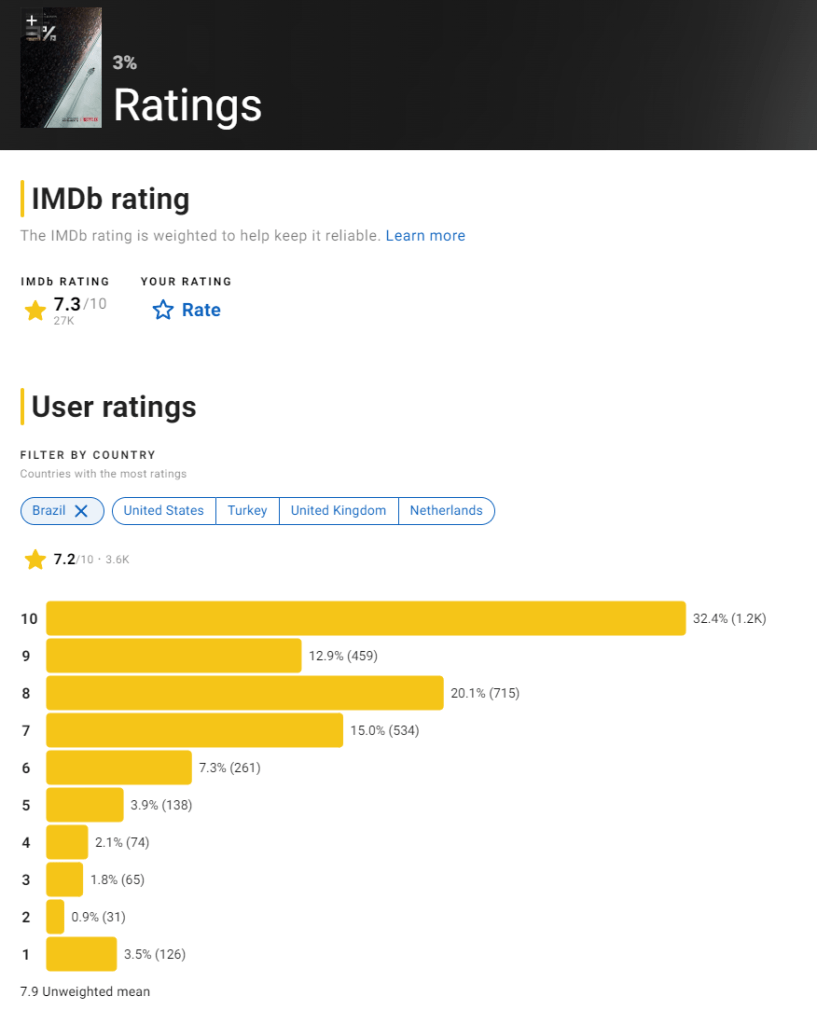Viewport: 817px width, 1024px height.
Task: Toggle the selected Brazil country chip
Action: (62, 511)
